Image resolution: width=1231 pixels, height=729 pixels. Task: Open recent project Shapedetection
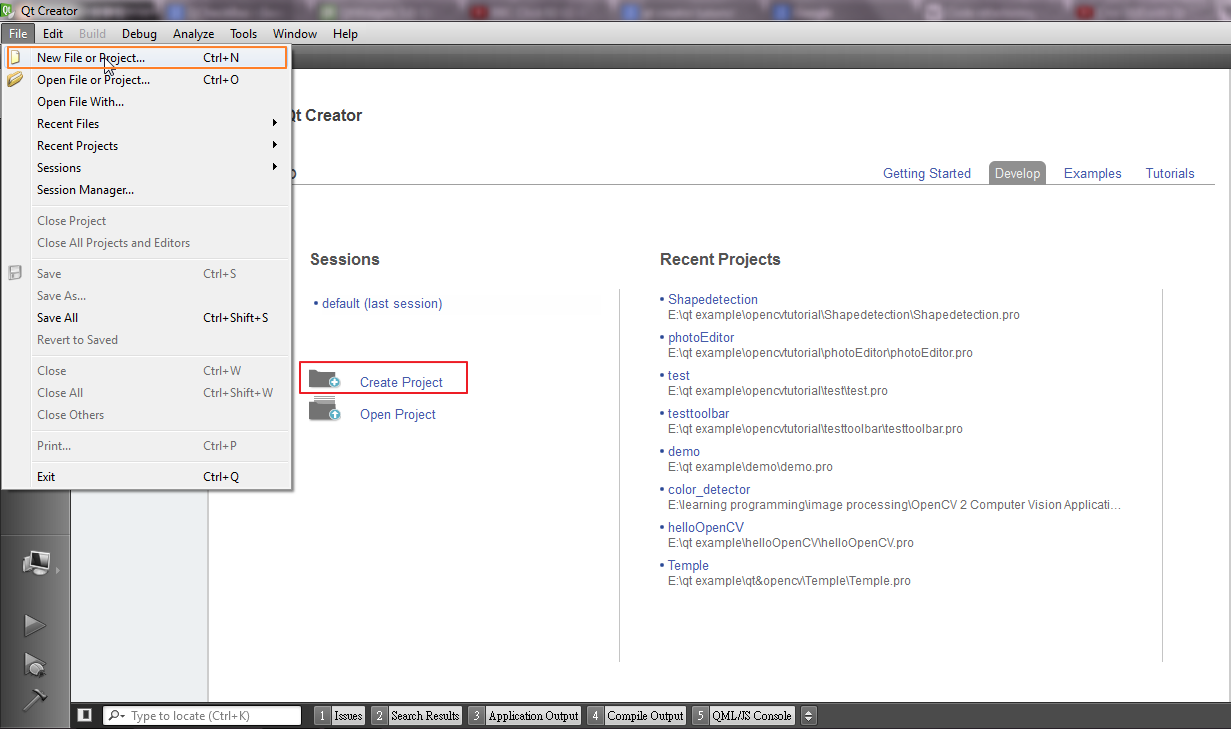pyautogui.click(x=713, y=299)
